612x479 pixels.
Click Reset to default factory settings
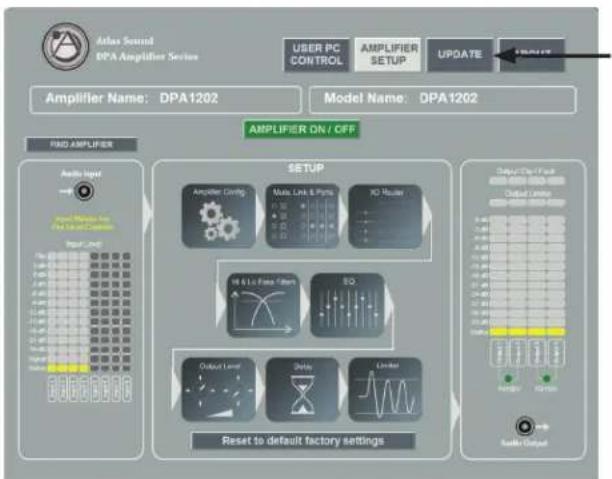coord(303,441)
